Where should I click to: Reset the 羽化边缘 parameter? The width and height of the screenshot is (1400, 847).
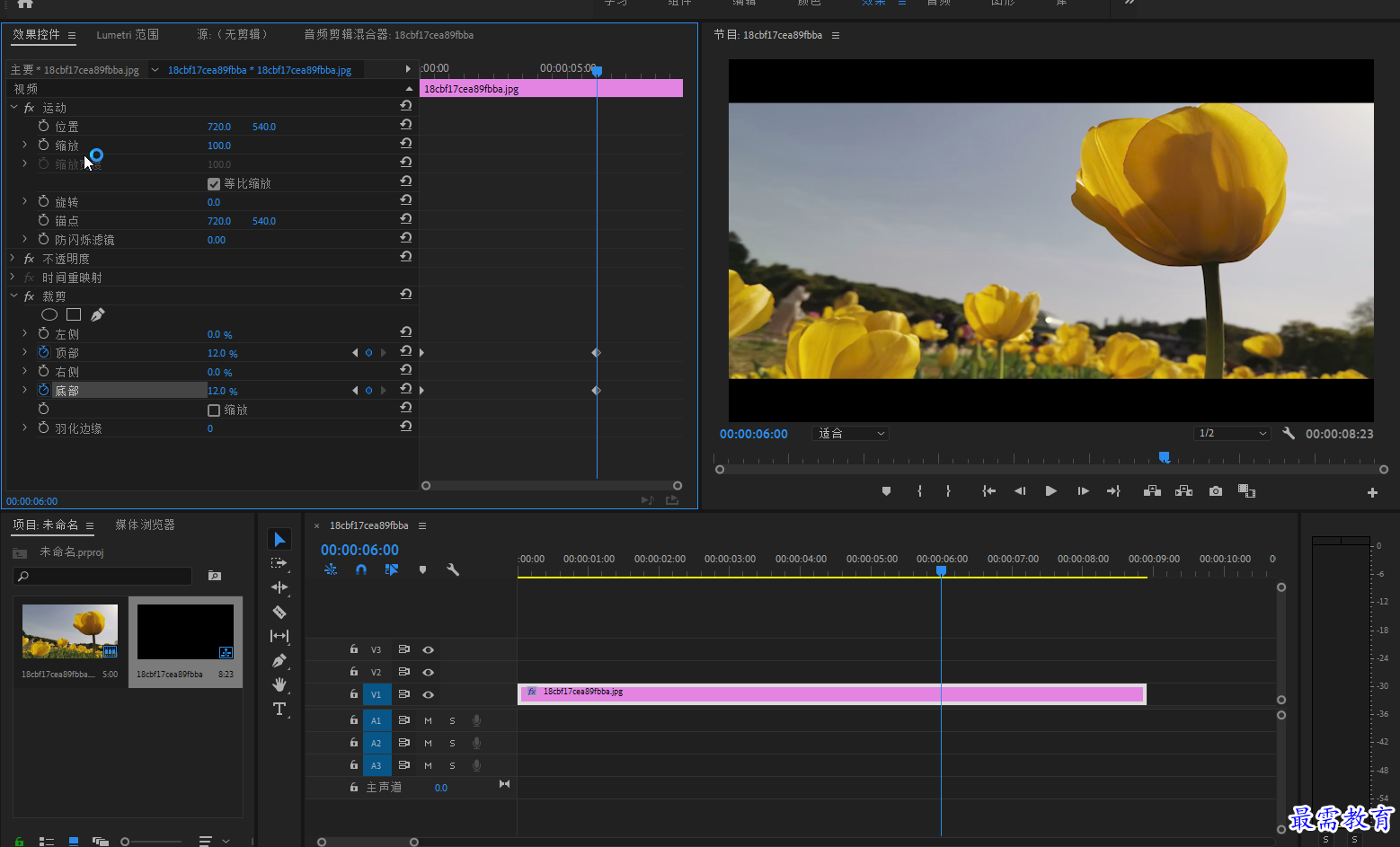(x=406, y=427)
